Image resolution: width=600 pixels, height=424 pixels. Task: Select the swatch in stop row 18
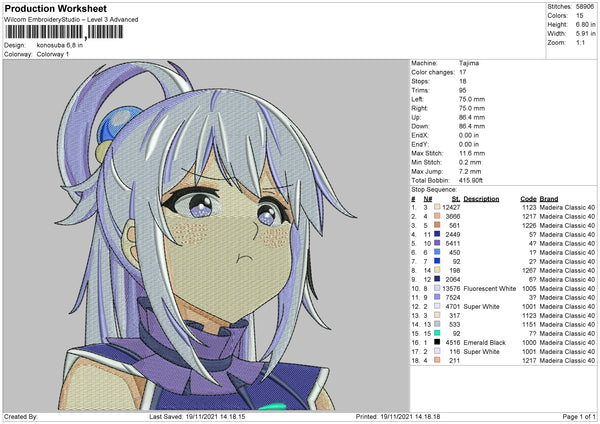(437, 360)
